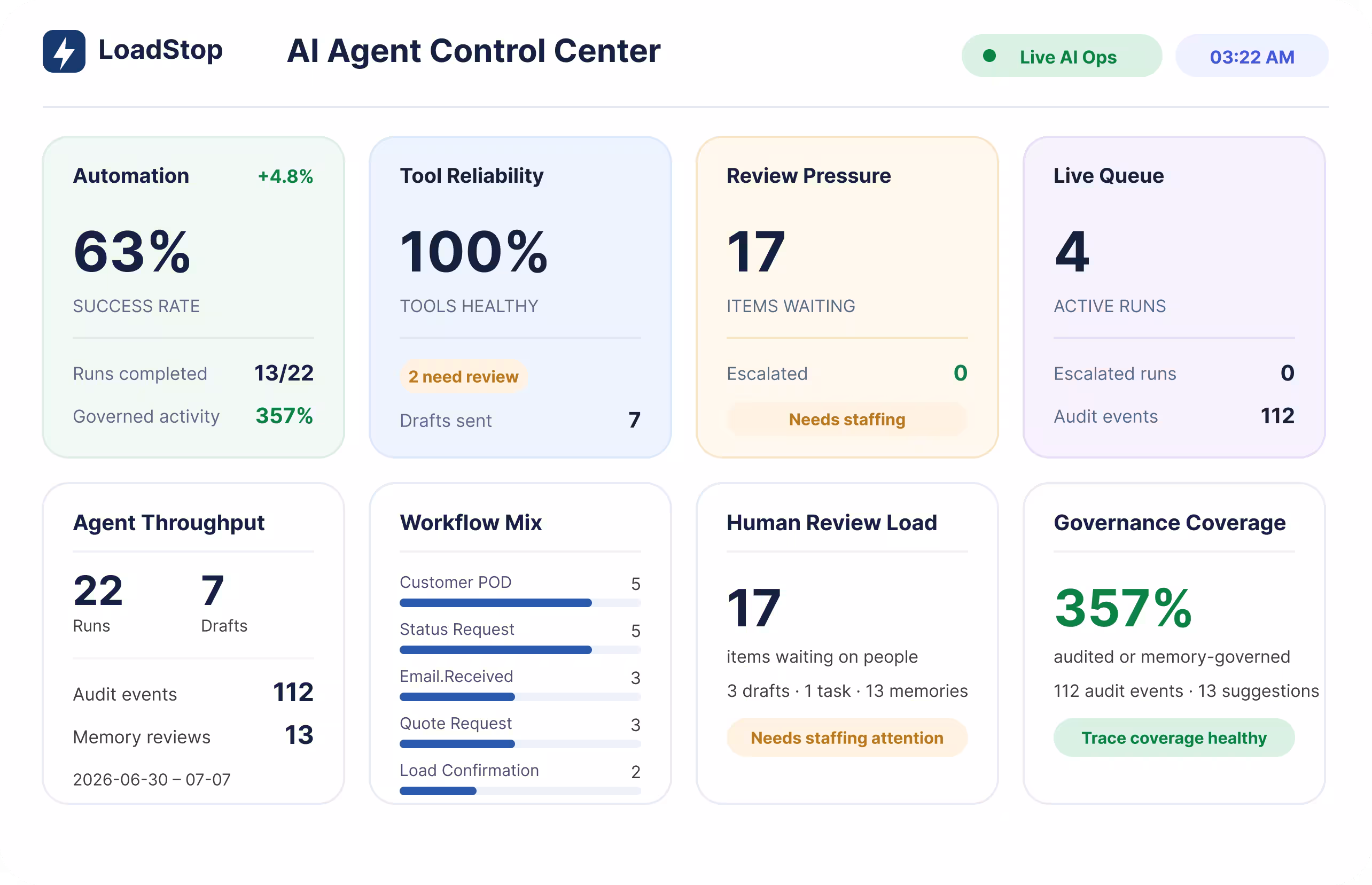This screenshot has width=1372, height=885.
Task: Click the green Live AI Ops status dot
Action: [989, 56]
